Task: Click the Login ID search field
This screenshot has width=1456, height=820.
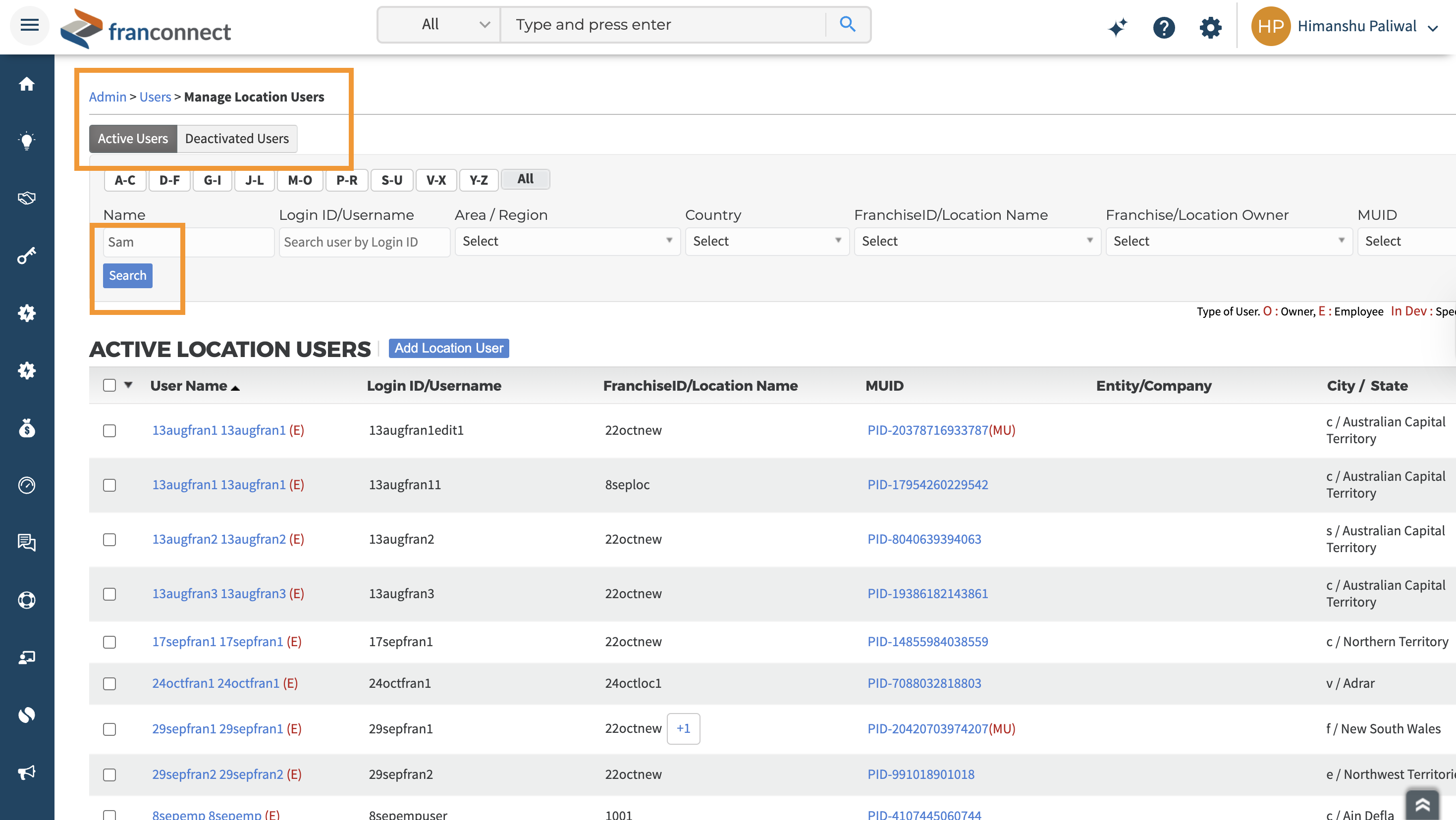Action: [x=364, y=242]
